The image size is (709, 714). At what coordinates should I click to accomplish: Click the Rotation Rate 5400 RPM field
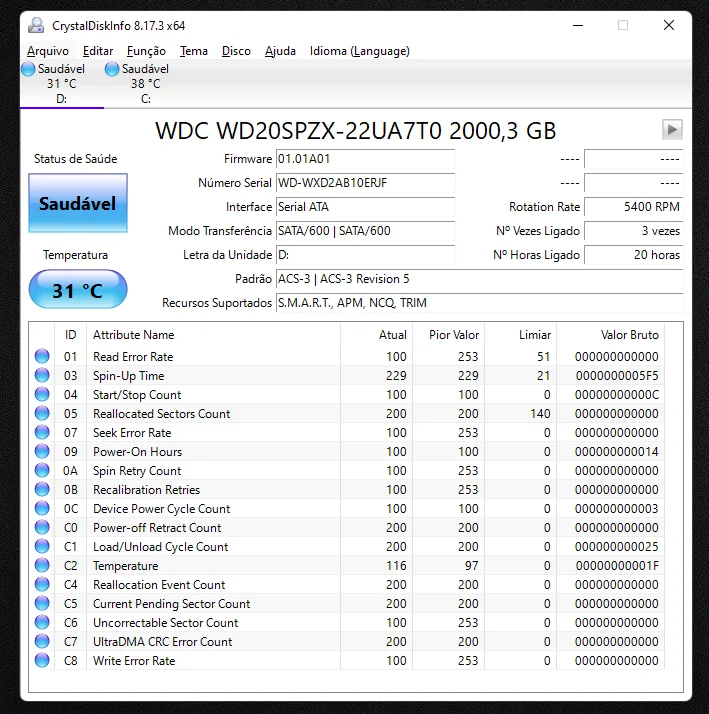pyautogui.click(x=633, y=207)
